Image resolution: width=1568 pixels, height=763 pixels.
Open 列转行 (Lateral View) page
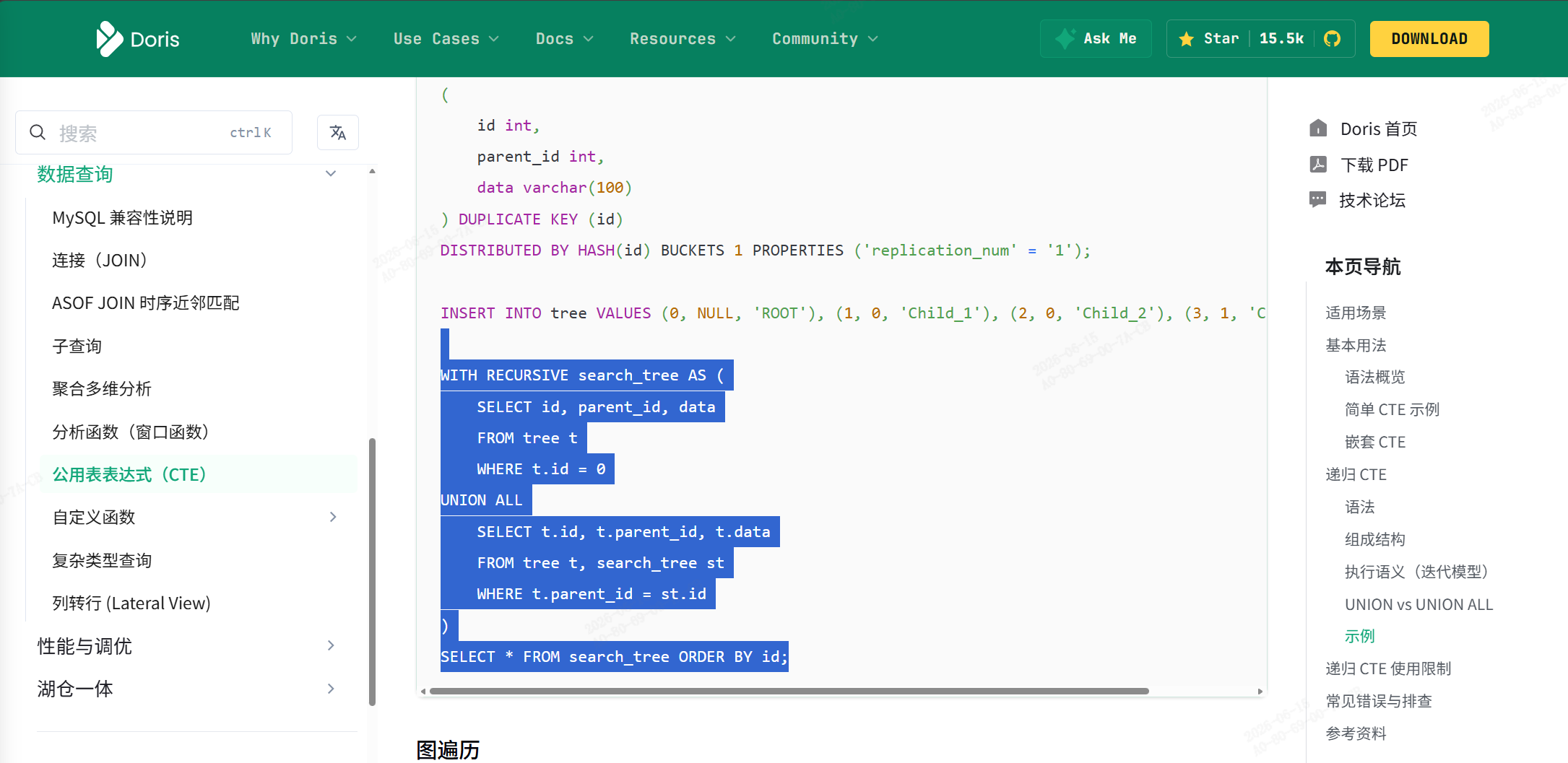tap(131, 603)
